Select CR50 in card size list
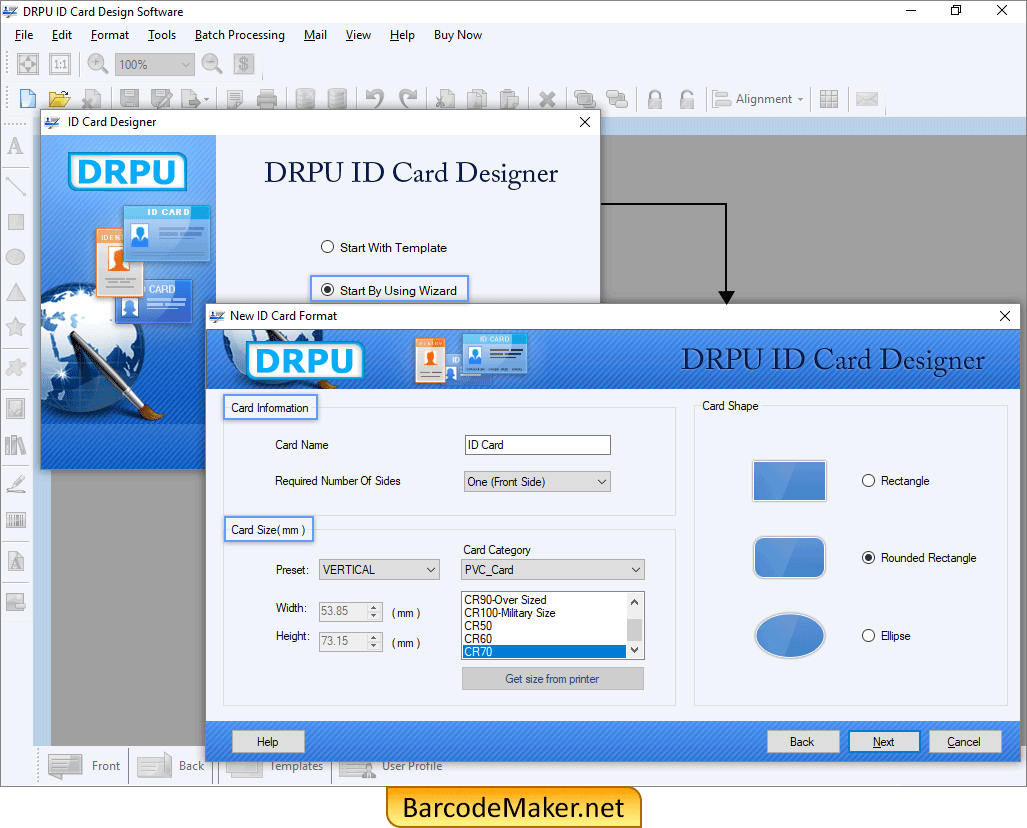This screenshot has height=828, width=1027. pyautogui.click(x=544, y=626)
